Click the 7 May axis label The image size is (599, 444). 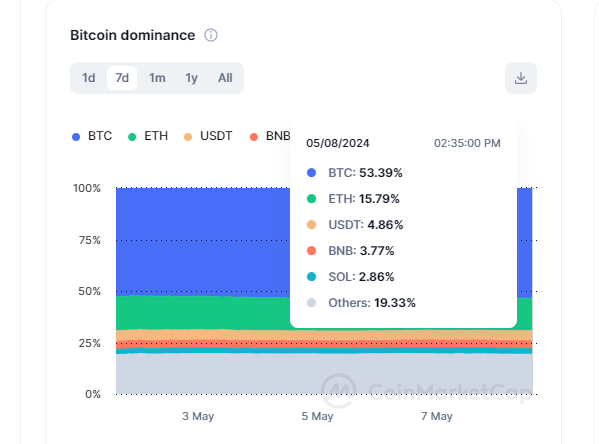[x=437, y=416]
